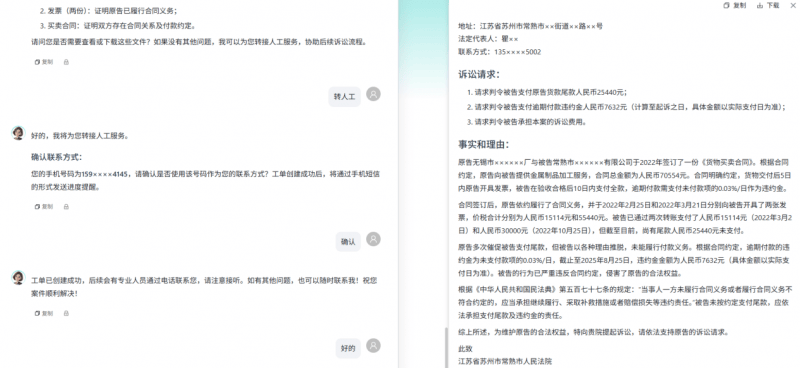This screenshot has width=800, height=368.
Task: Click the lock icon under the phone number confirmation message
Action: pos(66,207)
